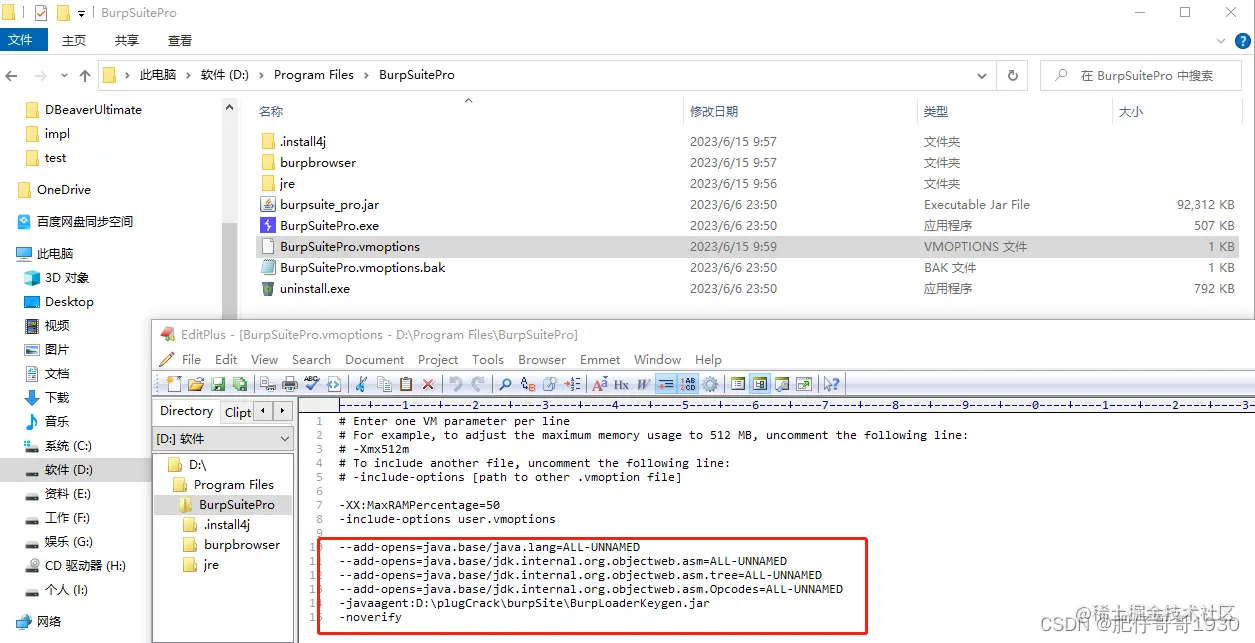
Task: Click the Go to Line icon
Action: click(x=572, y=384)
